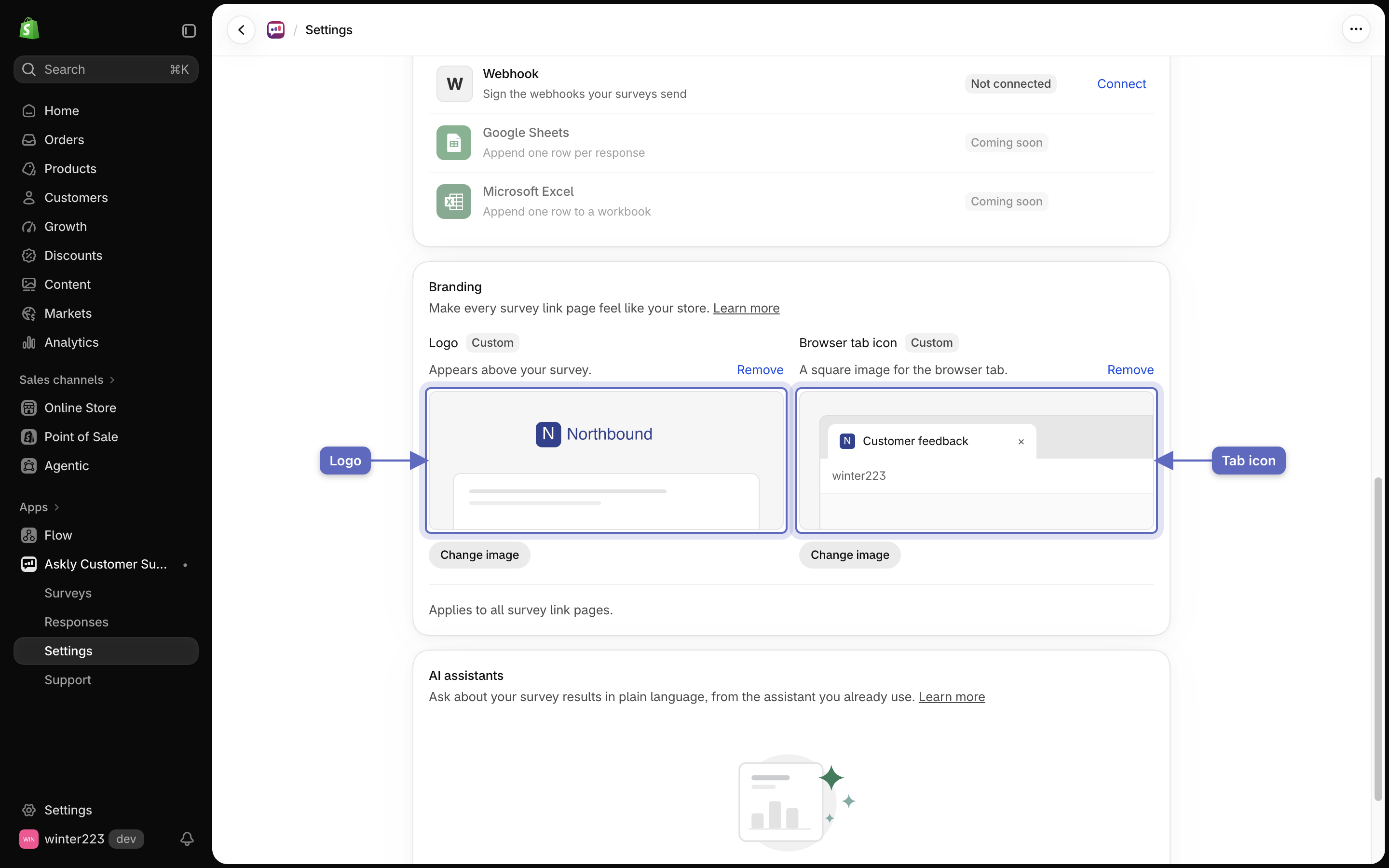This screenshot has height=868, width=1389.
Task: Open Branding Learn more link
Action: click(746, 308)
